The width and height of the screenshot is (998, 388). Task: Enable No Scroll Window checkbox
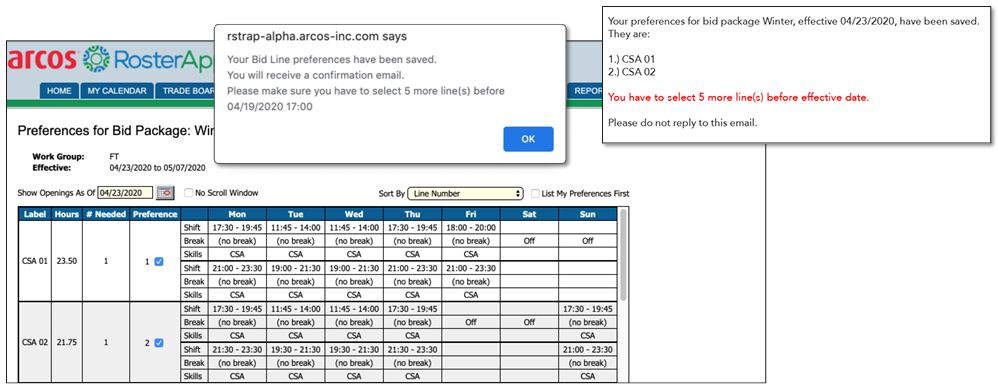coord(188,193)
